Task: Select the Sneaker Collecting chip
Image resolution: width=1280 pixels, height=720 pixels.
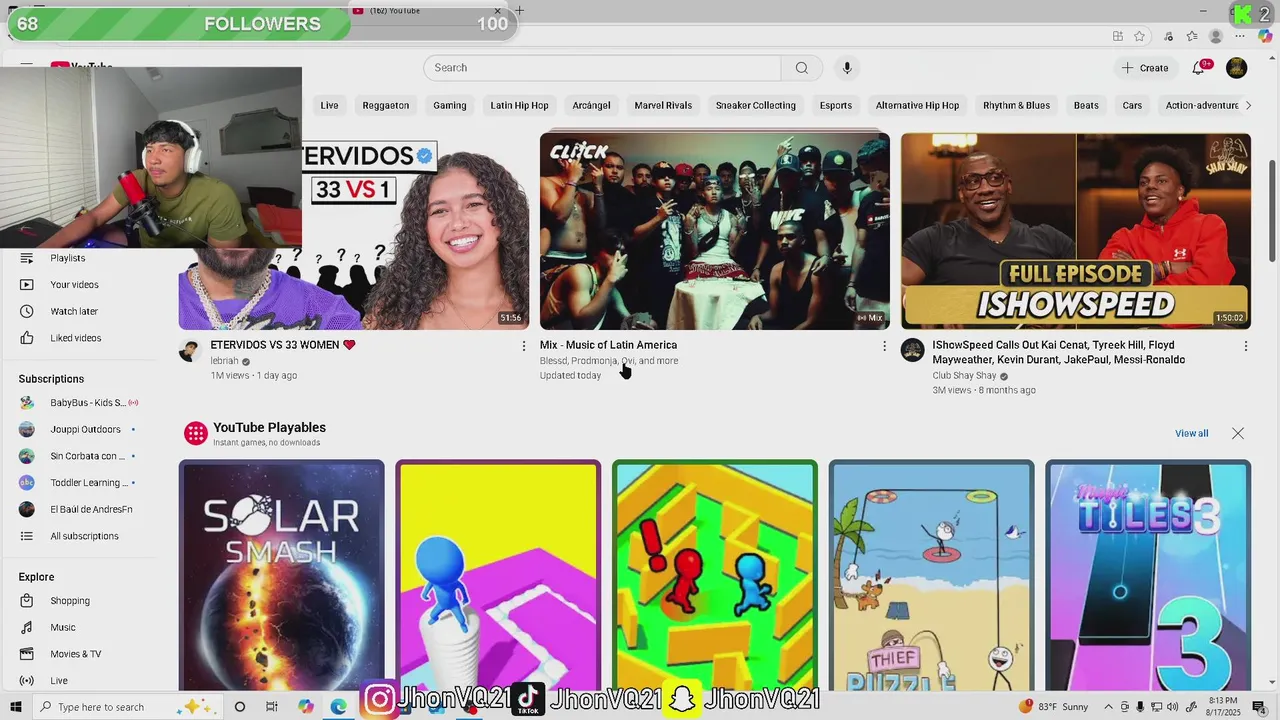Action: pyautogui.click(x=756, y=105)
